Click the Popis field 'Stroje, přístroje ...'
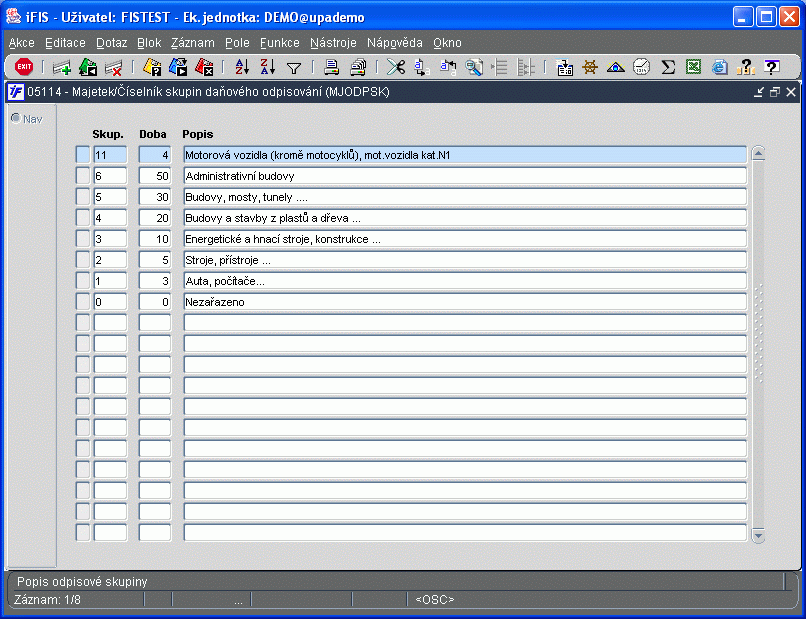 tap(465, 260)
